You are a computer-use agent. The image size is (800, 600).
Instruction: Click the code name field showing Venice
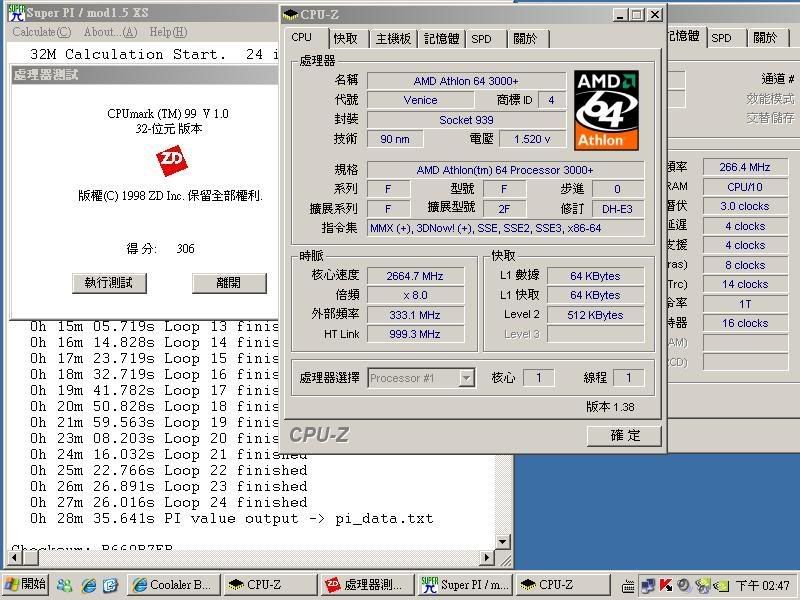(420, 100)
